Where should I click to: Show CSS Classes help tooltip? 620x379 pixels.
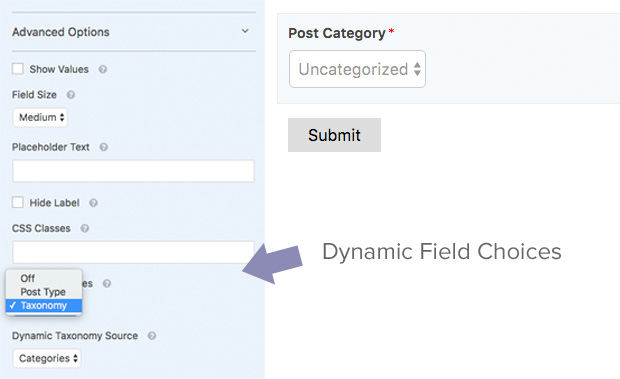pyautogui.click(x=85, y=228)
